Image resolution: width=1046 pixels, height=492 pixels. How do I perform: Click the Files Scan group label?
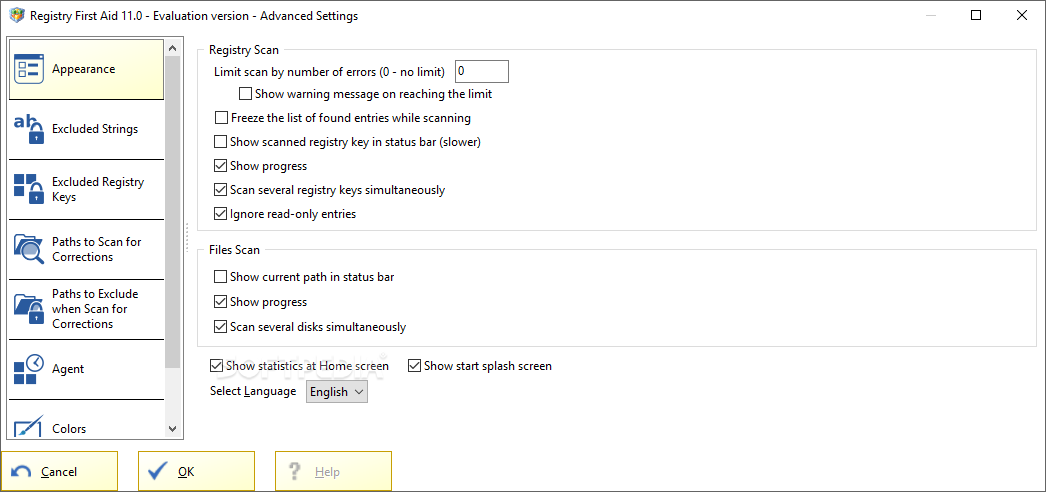(234, 251)
